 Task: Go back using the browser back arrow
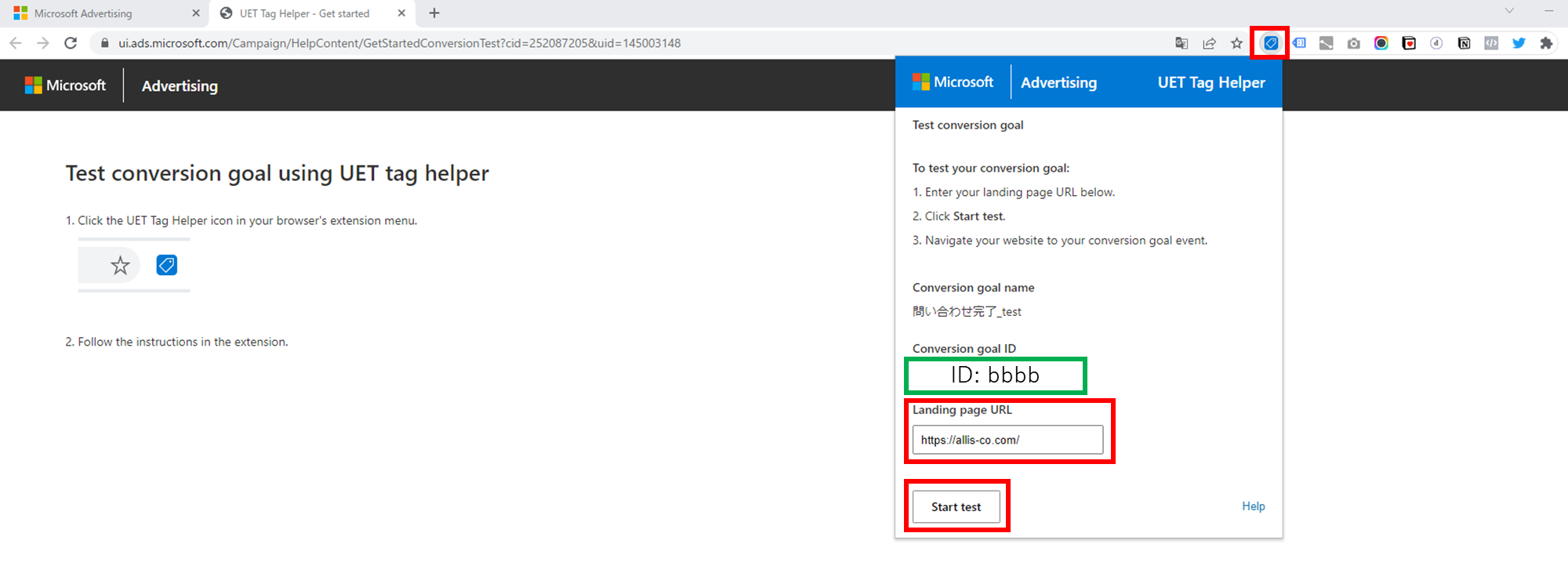tap(16, 43)
